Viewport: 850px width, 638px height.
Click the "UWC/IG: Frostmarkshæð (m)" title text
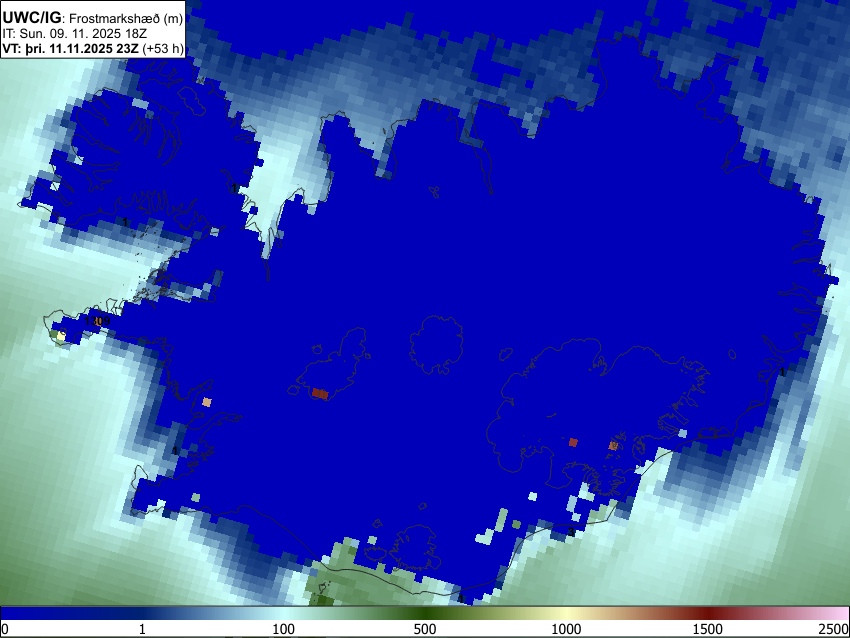point(93,18)
